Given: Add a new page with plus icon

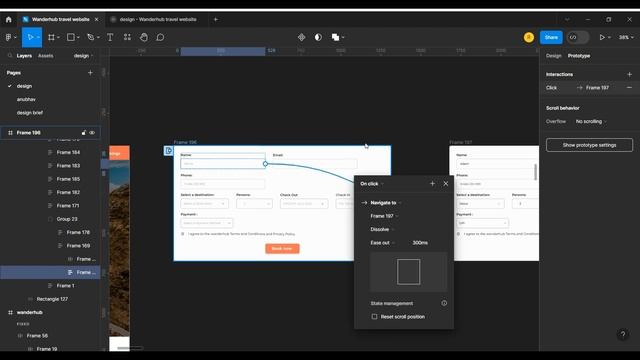Looking at the screenshot, I should (90, 73).
